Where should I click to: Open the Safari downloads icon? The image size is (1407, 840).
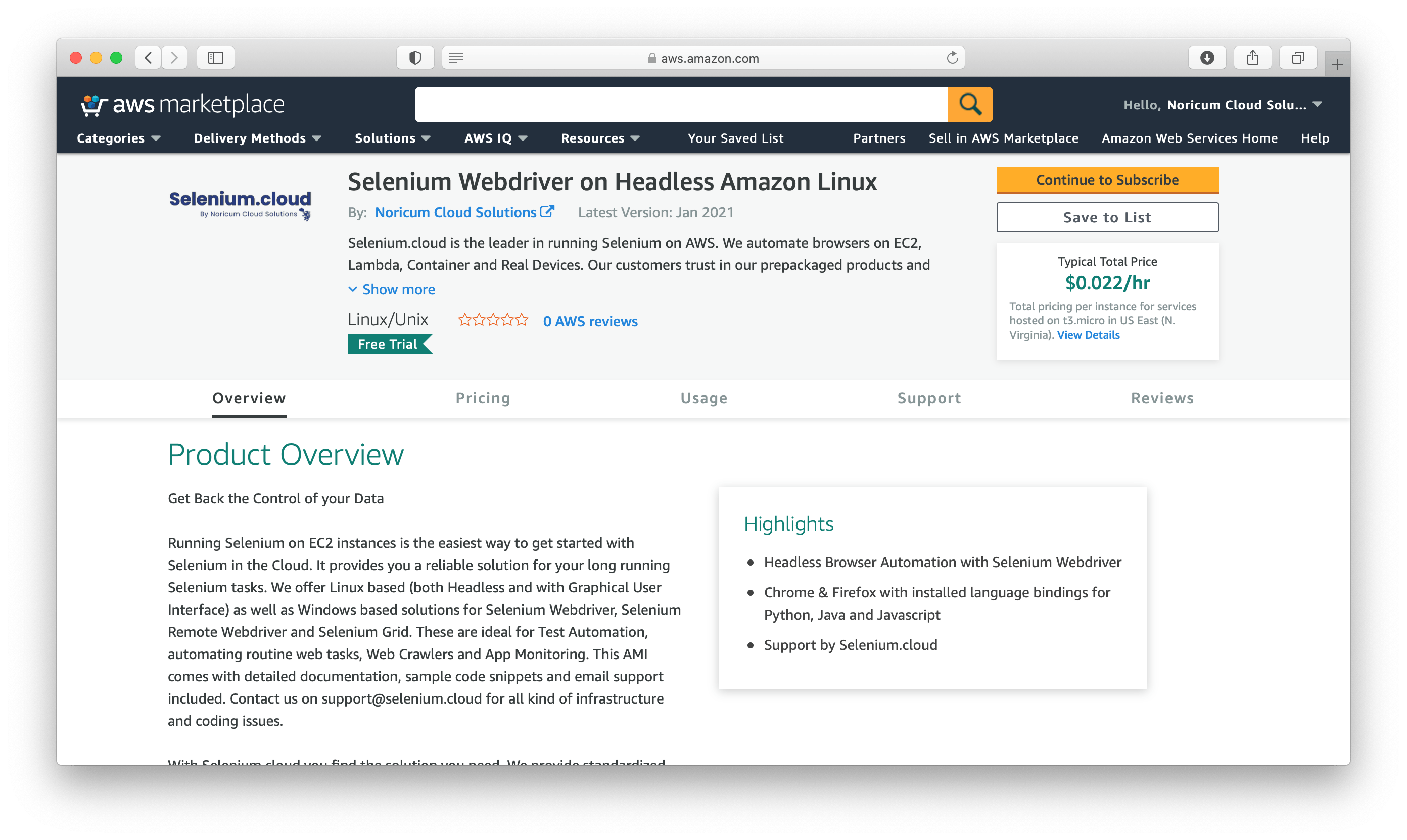pyautogui.click(x=1207, y=58)
